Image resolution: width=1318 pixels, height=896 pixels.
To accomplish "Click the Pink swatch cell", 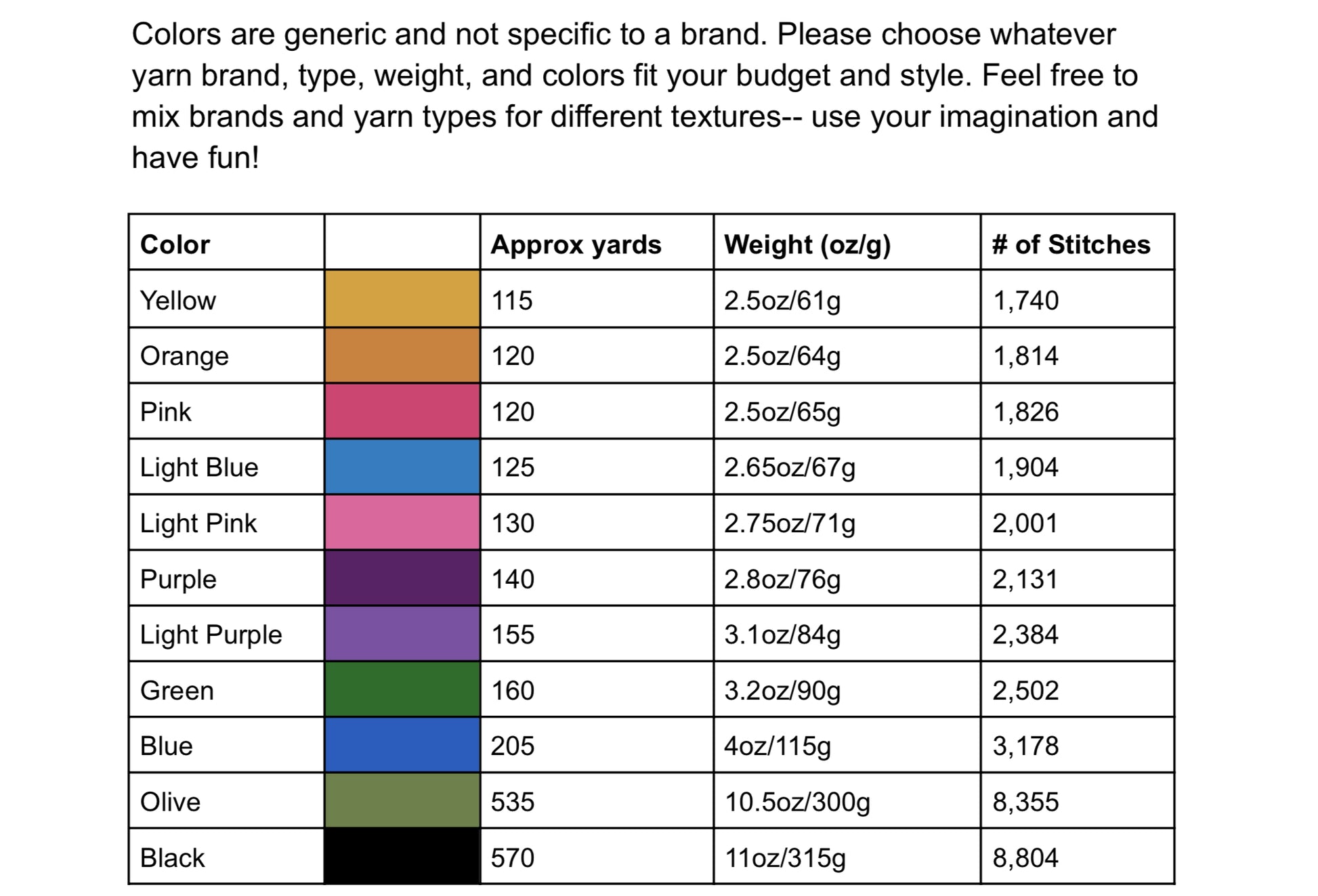I will tap(402, 411).
